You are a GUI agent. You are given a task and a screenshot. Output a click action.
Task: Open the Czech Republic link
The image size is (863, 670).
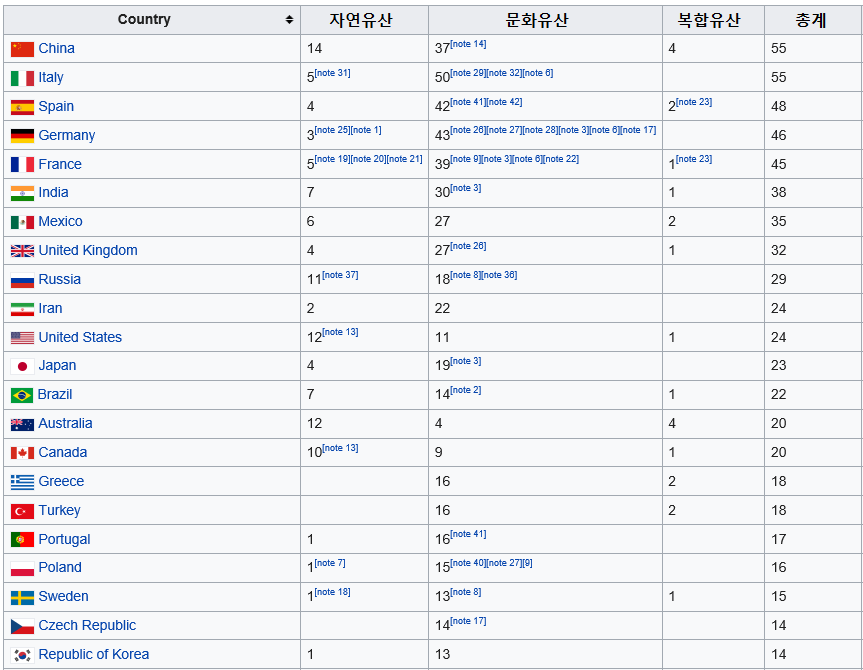[x=87, y=626]
